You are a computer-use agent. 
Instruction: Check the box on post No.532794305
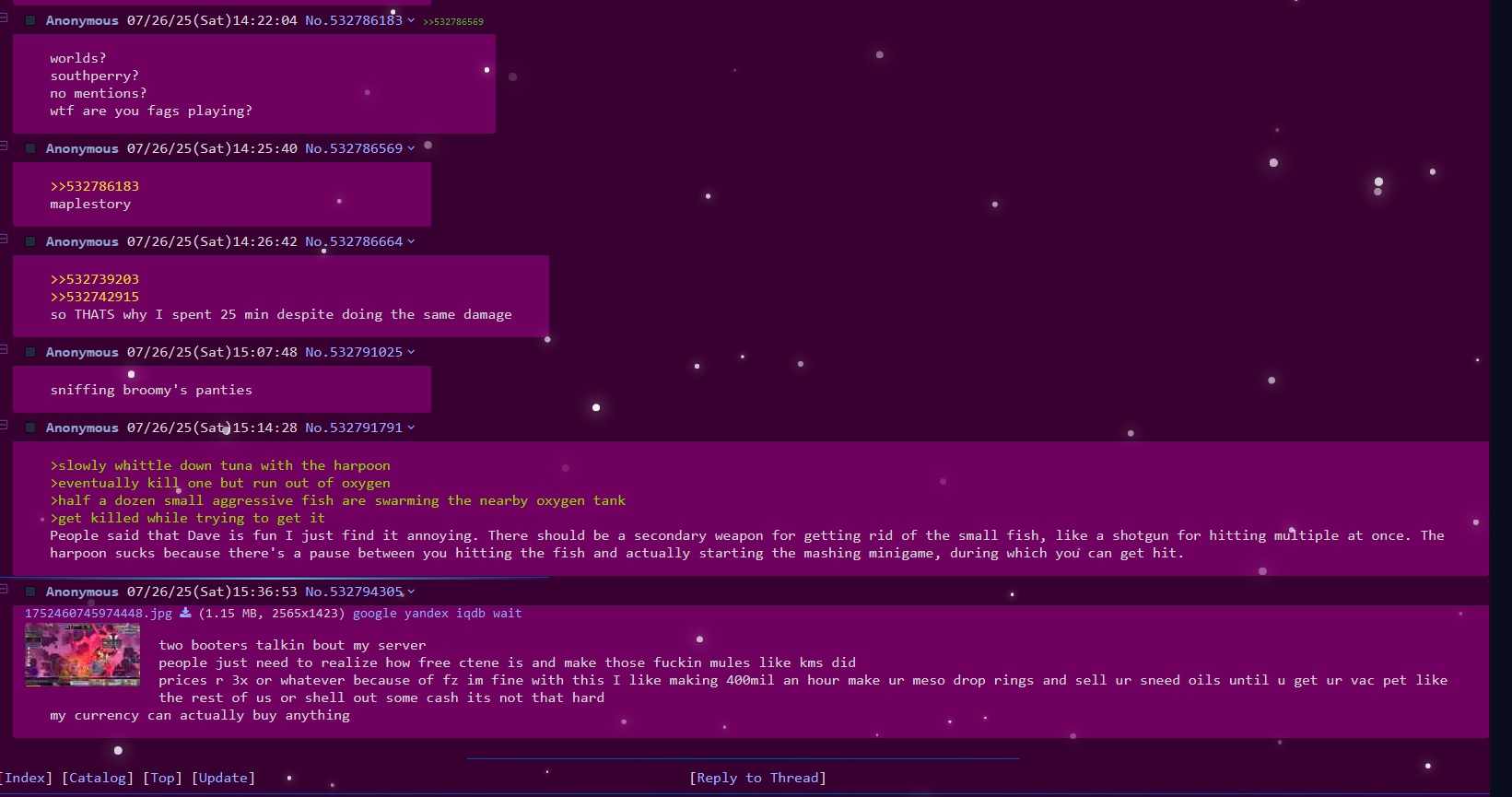point(30,592)
